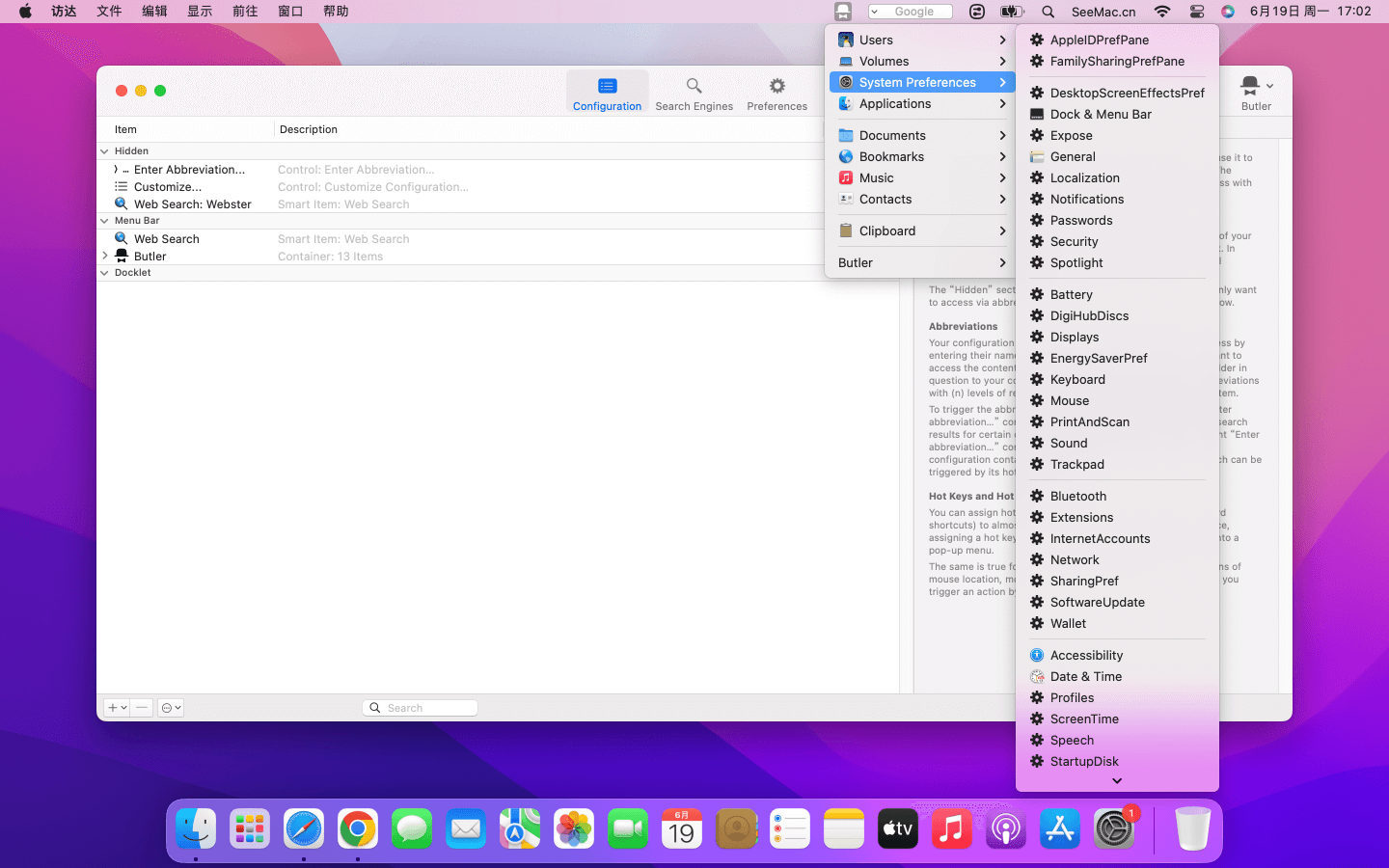The image size is (1389, 868).
Task: Expand the Butler container row
Action: [x=104, y=257]
